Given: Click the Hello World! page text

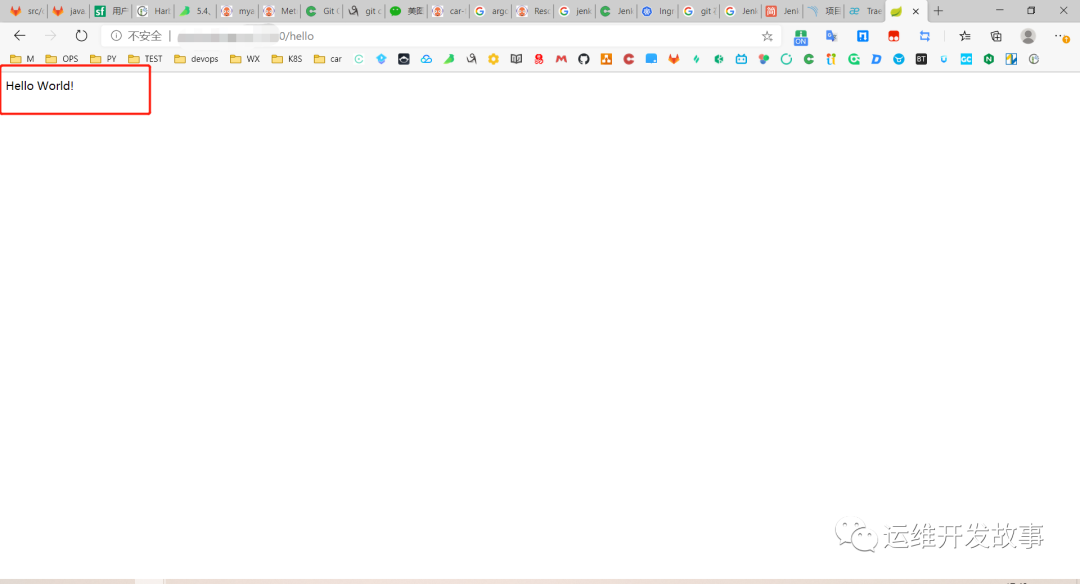Looking at the screenshot, I should click(40, 86).
